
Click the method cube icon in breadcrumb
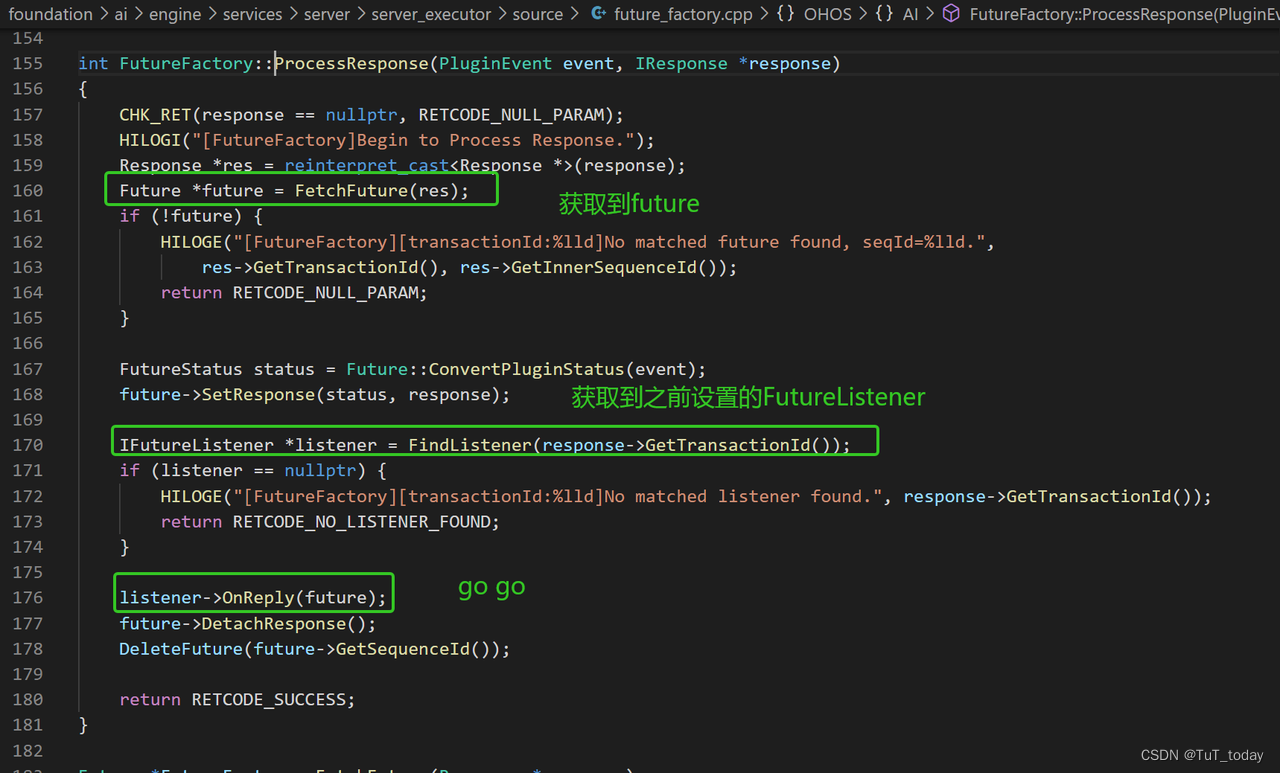click(951, 14)
